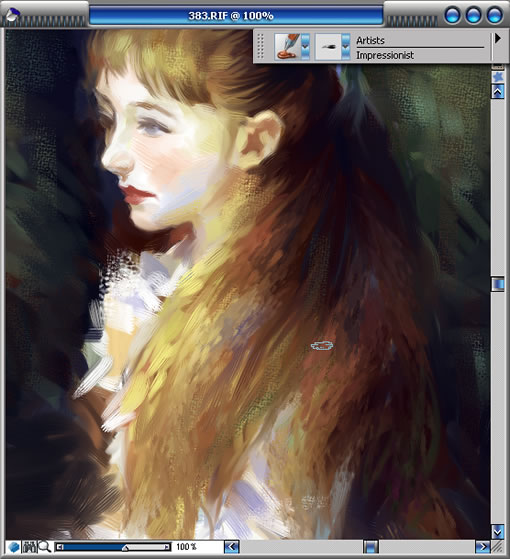
Task: Expand the brush selector flyout menu triangle
Action: [x=498, y=38]
